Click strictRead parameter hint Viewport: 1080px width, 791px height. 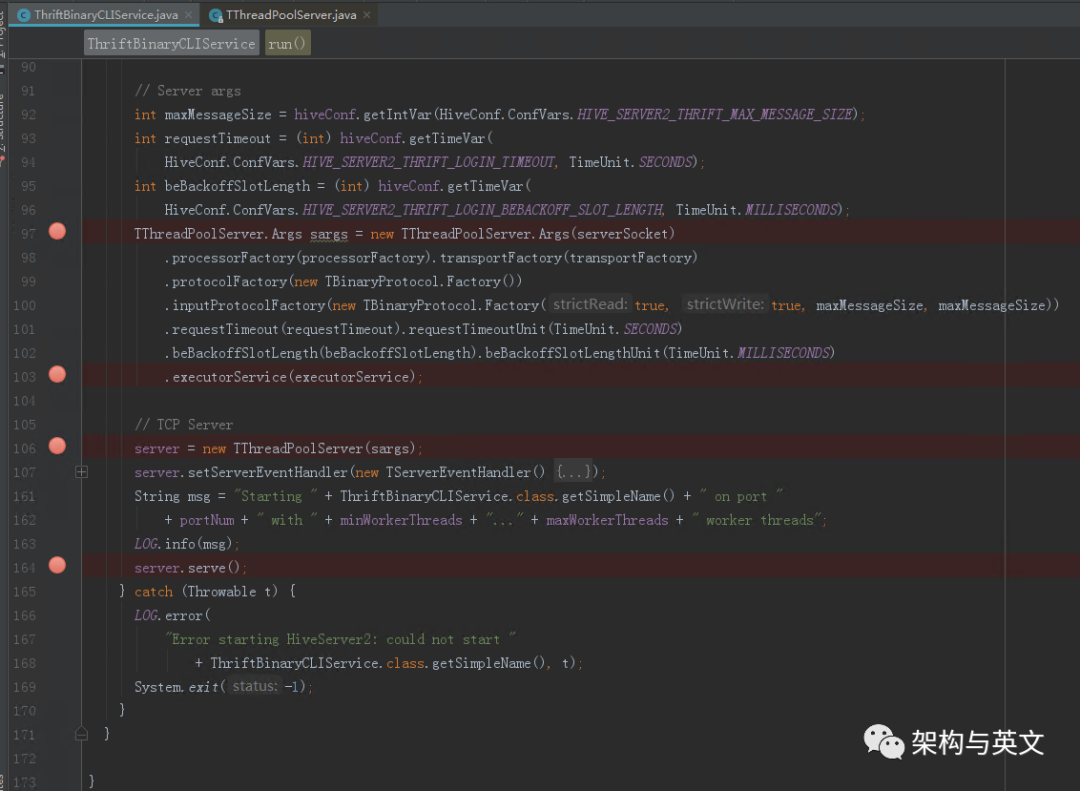coord(590,304)
